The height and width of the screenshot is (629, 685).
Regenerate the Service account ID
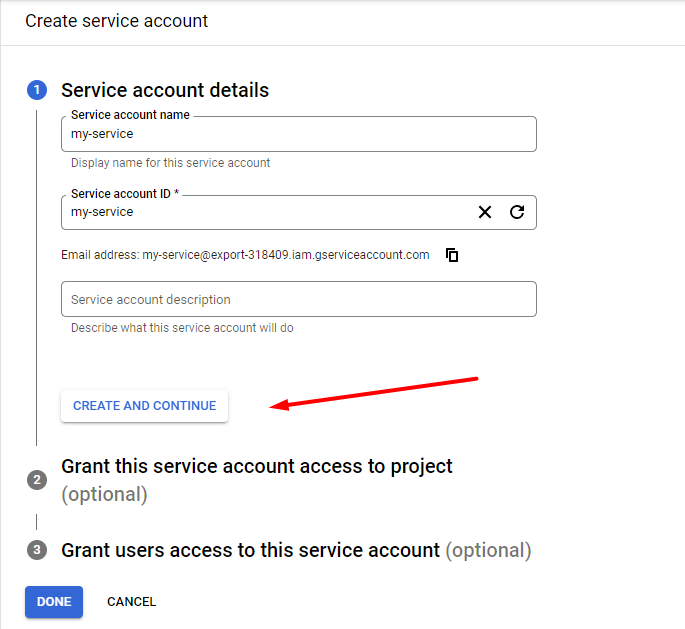517,212
